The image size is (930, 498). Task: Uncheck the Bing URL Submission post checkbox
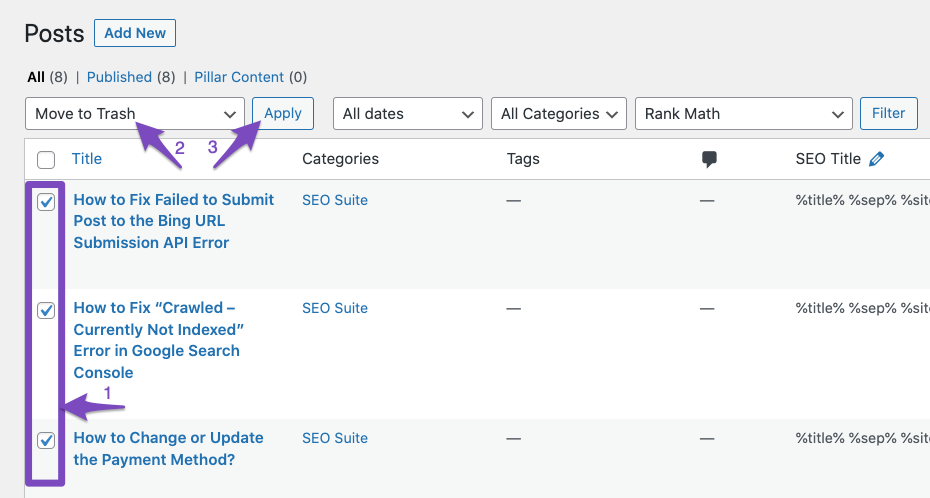(46, 202)
